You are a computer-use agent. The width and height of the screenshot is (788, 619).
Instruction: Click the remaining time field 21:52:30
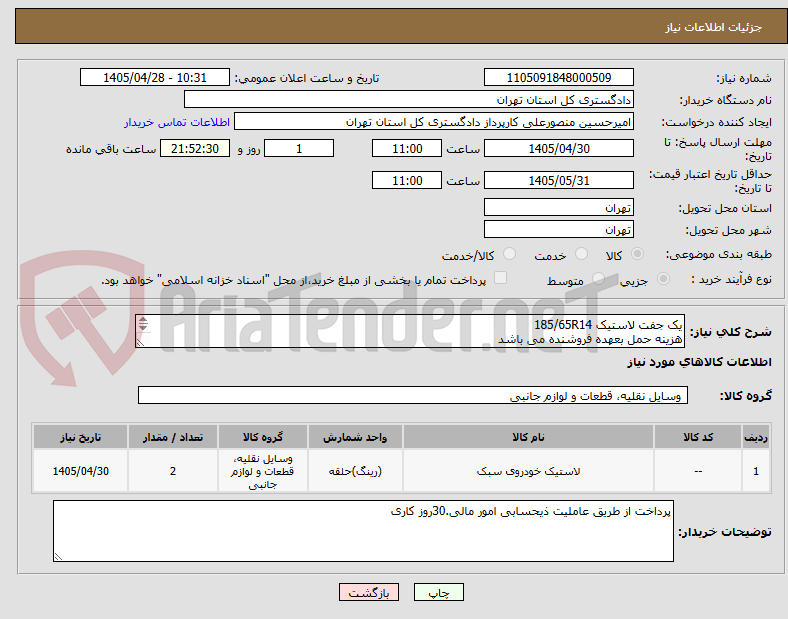[x=195, y=148]
